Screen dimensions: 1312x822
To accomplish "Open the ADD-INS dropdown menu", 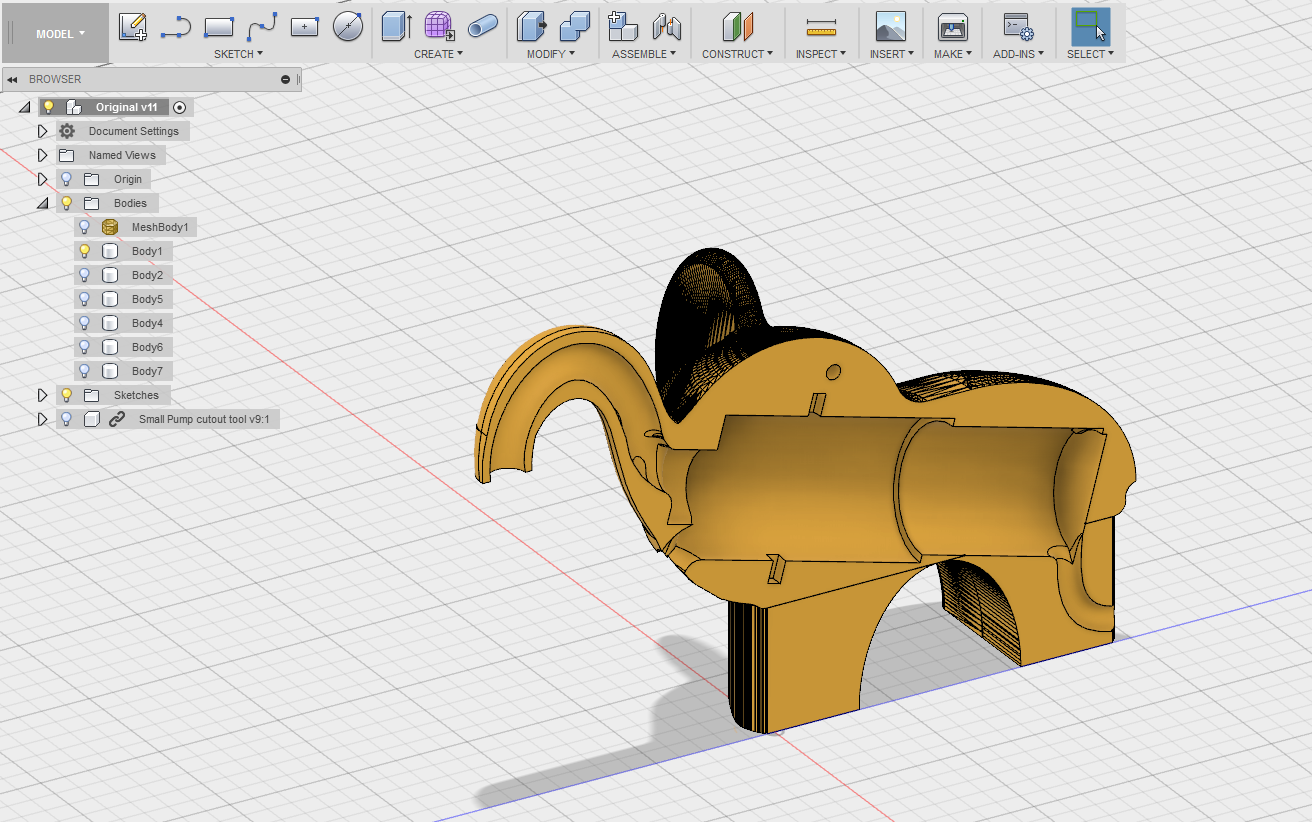I will [x=1018, y=54].
